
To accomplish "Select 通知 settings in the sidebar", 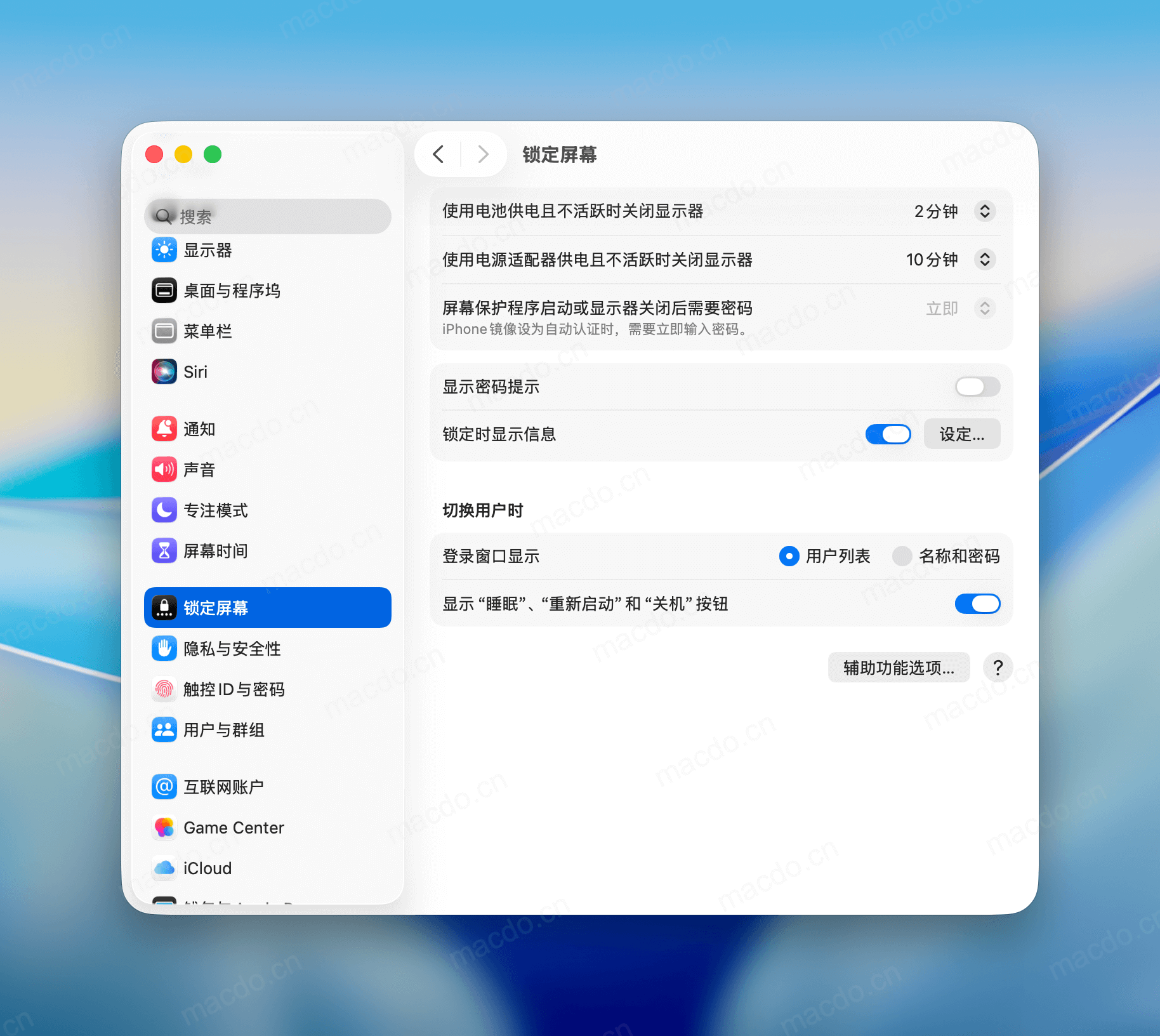I will [199, 429].
